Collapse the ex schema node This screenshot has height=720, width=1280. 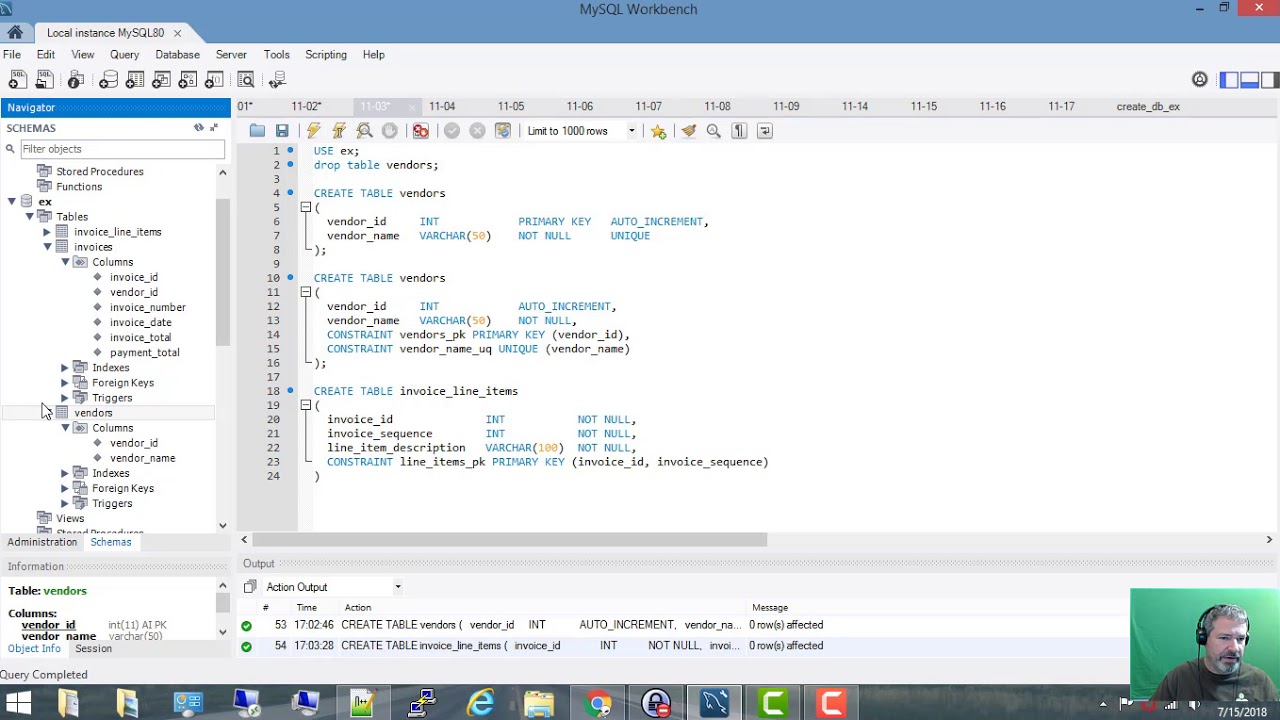click(x=12, y=202)
